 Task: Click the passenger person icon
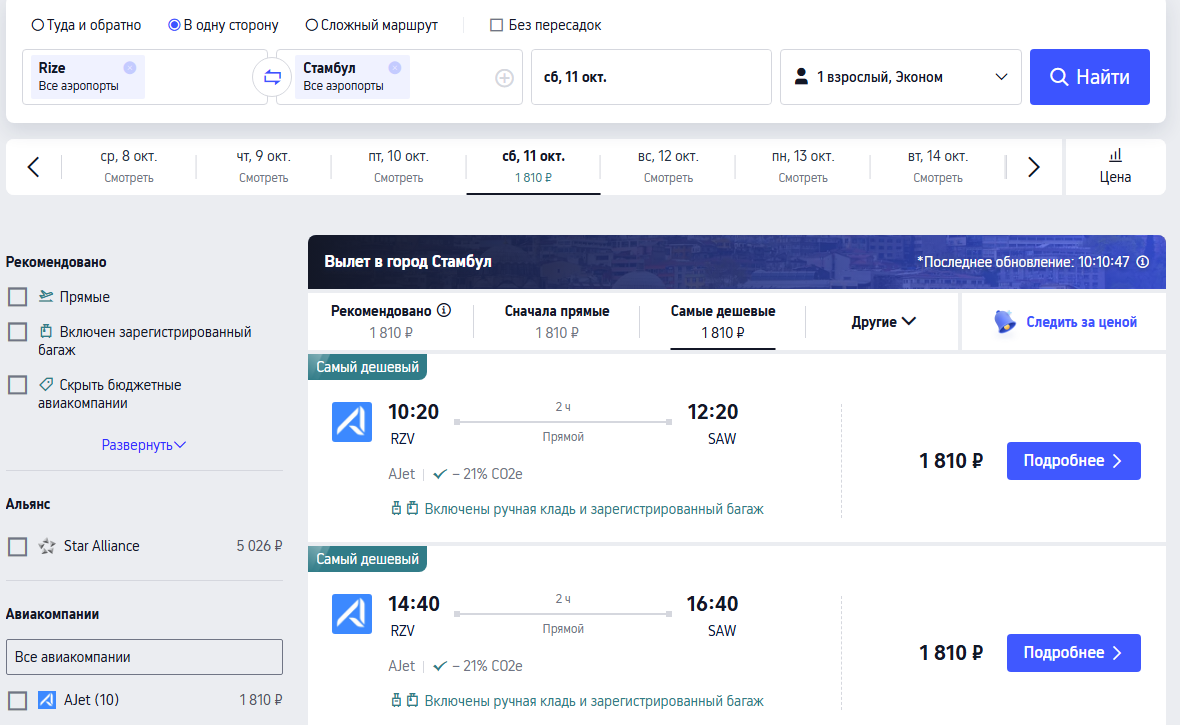[801, 76]
